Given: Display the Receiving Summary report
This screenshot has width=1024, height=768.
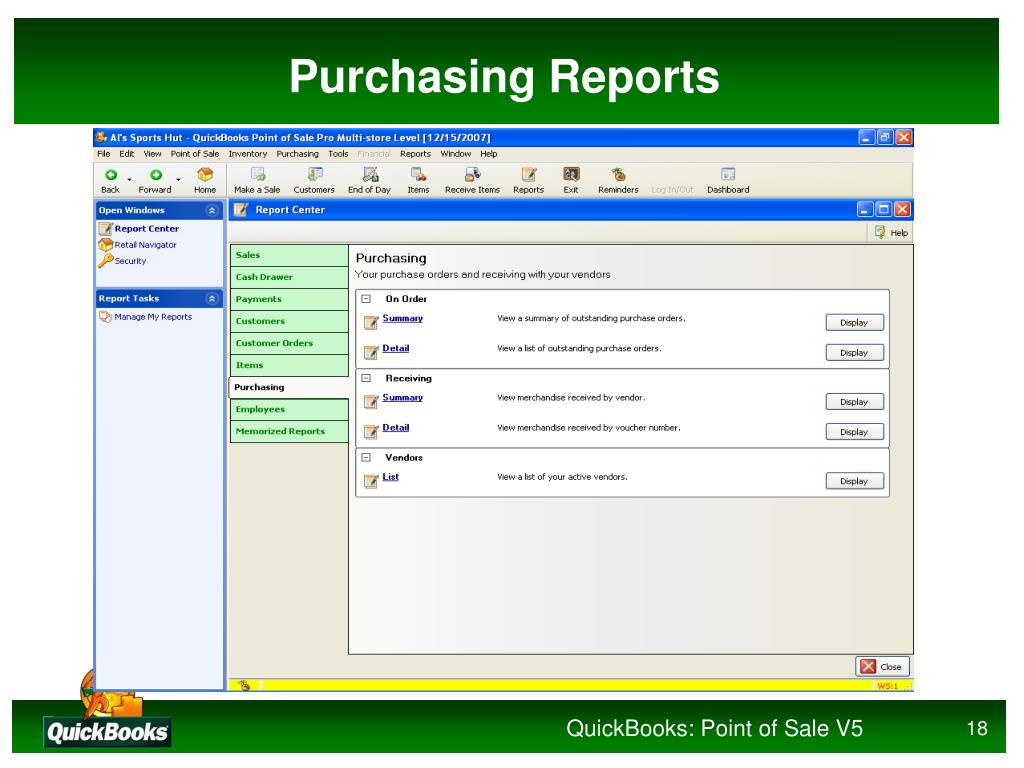Looking at the screenshot, I should tap(854, 402).
